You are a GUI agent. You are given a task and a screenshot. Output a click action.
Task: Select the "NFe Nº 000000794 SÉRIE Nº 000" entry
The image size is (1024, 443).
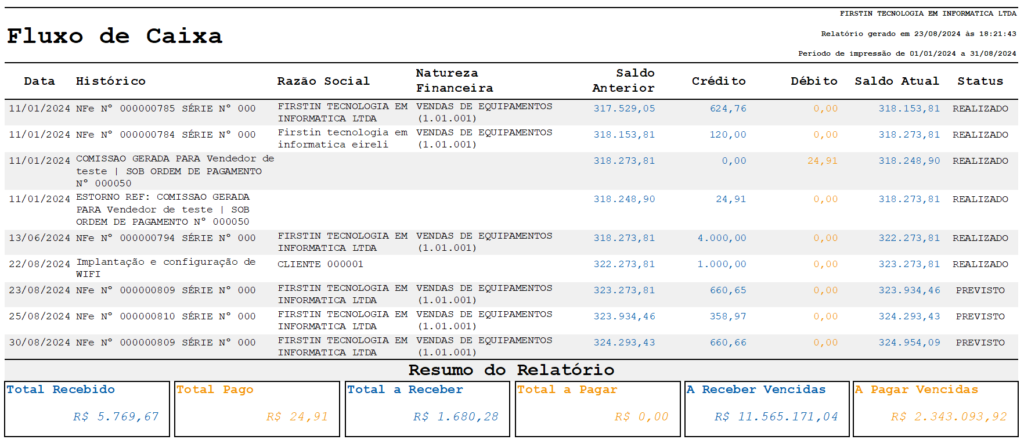tap(166, 238)
